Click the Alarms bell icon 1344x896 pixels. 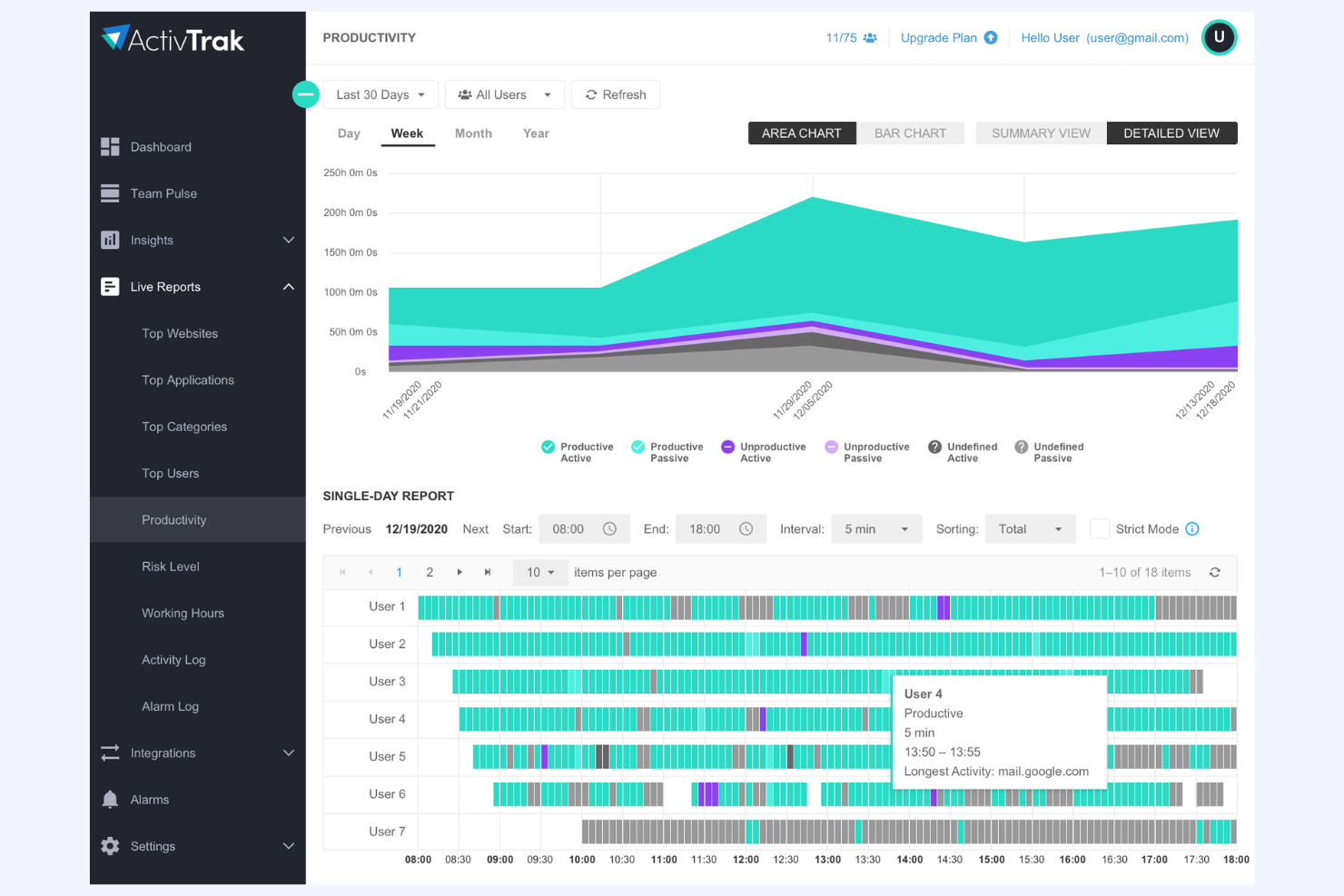pos(110,800)
